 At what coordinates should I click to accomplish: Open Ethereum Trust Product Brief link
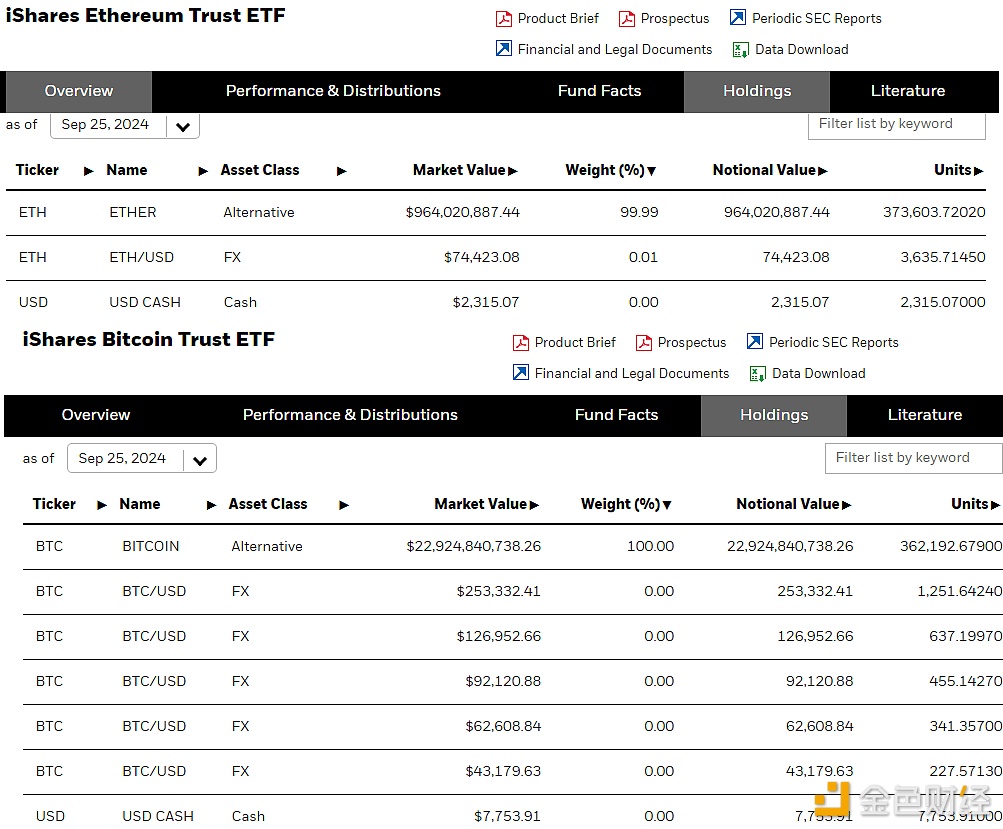pos(558,19)
